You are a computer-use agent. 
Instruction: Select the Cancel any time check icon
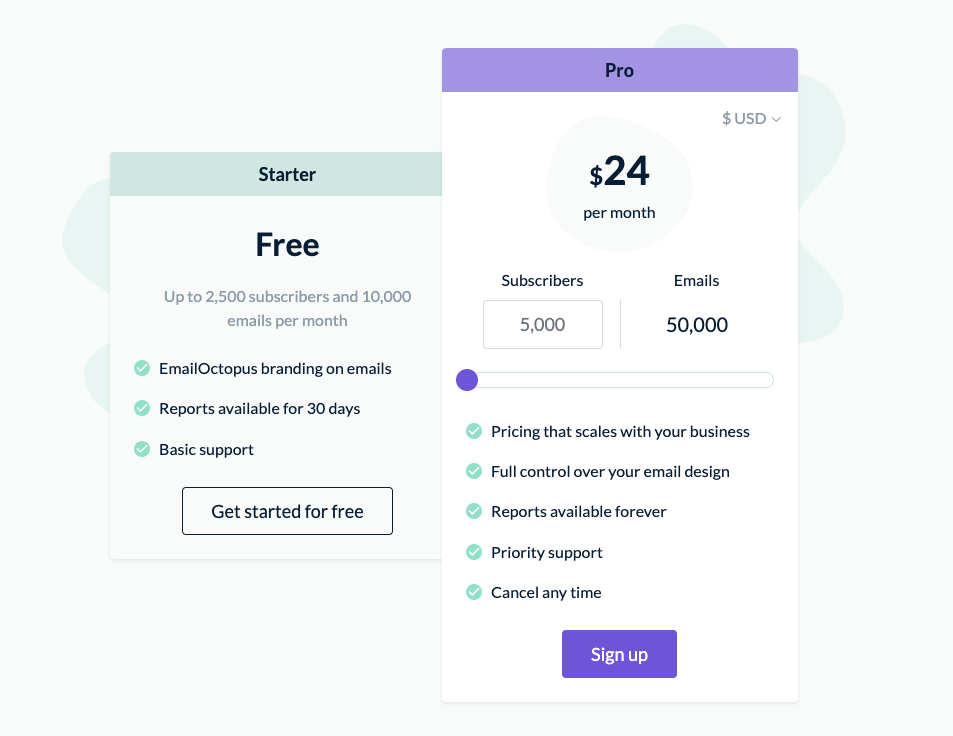pos(473,592)
